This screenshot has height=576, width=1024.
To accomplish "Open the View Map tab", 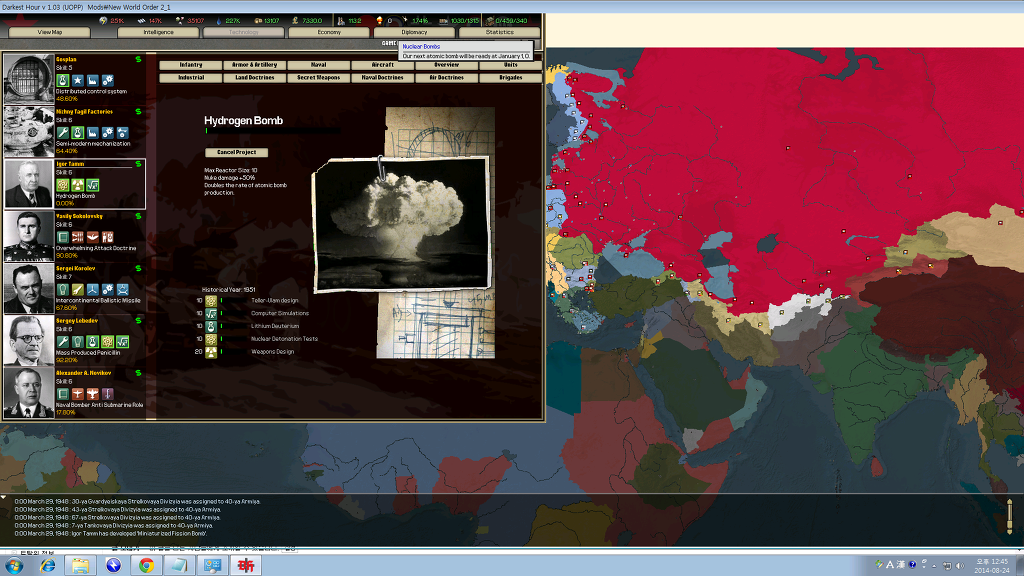I will 50,32.
